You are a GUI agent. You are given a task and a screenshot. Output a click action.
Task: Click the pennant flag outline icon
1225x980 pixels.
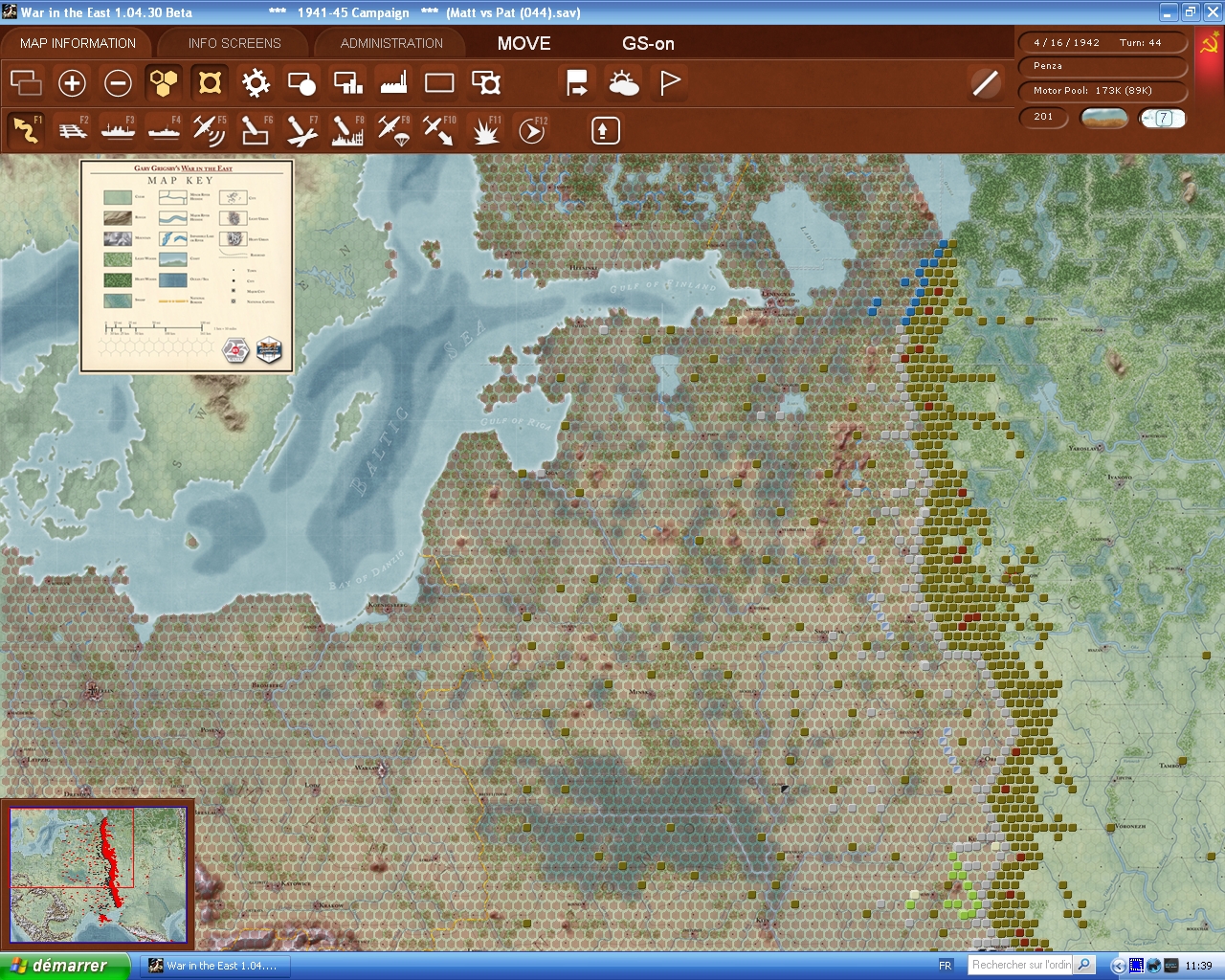click(670, 83)
